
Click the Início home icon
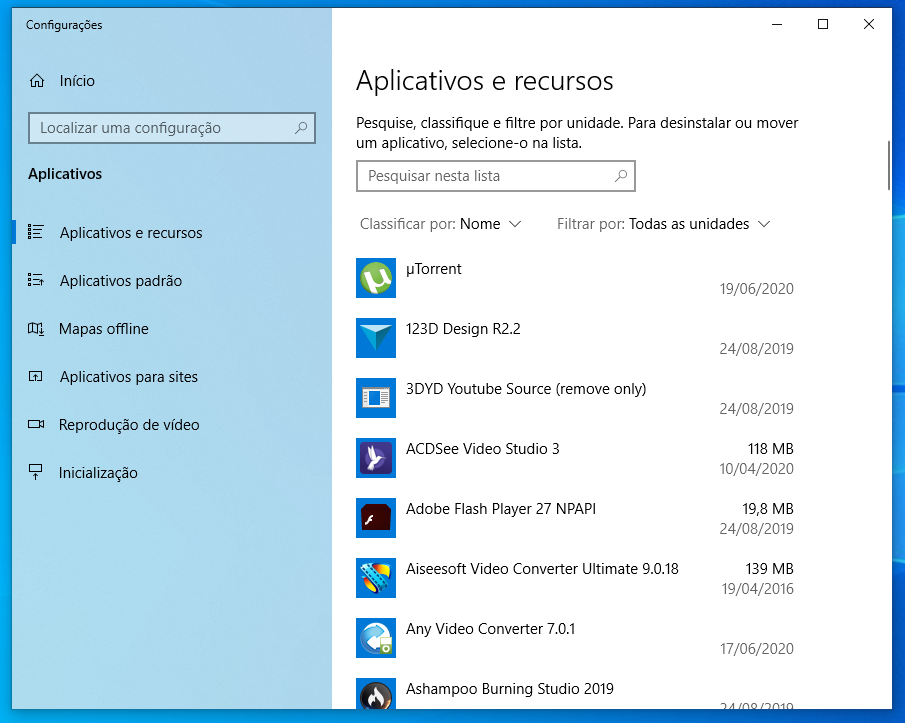pos(37,81)
